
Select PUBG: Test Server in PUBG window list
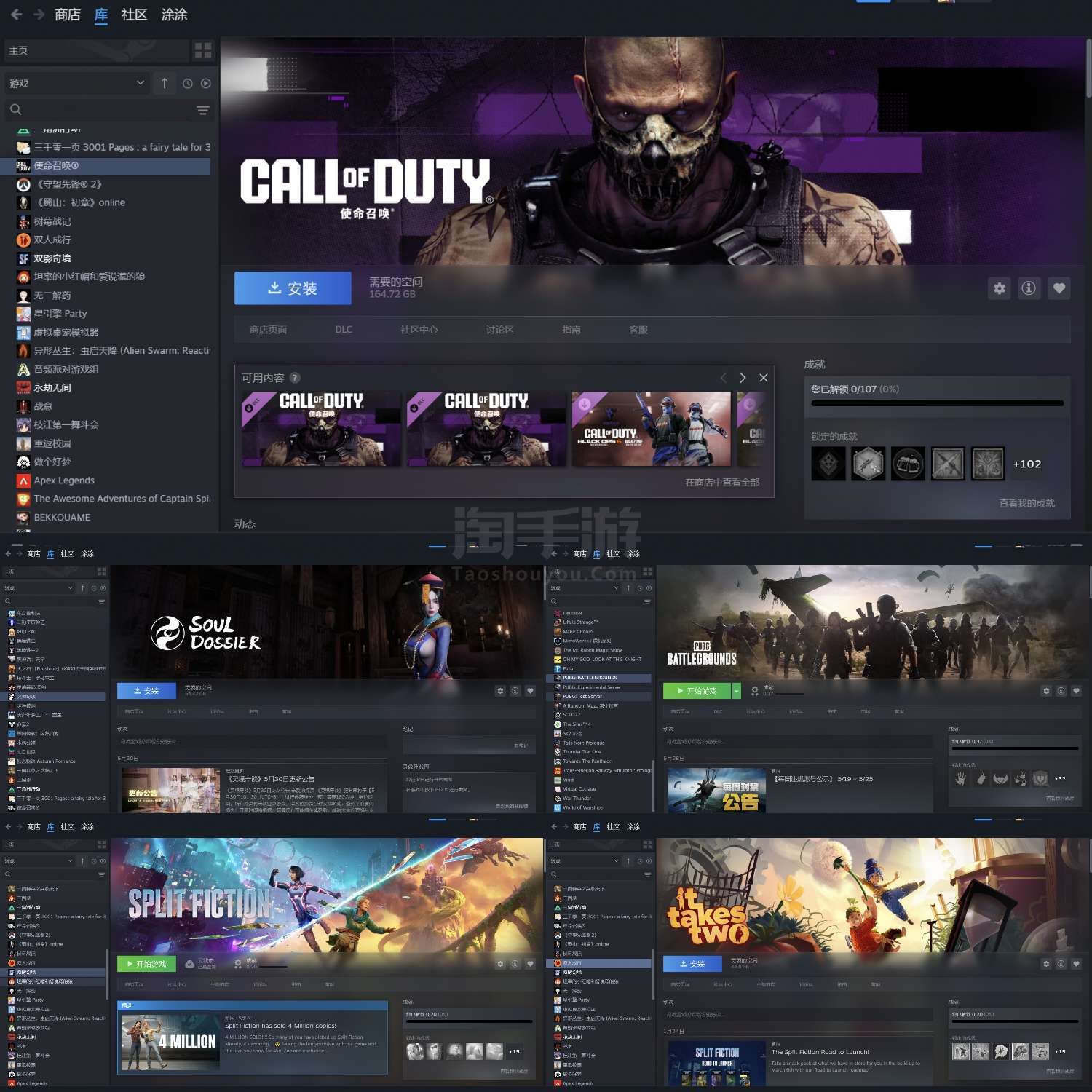[601, 696]
